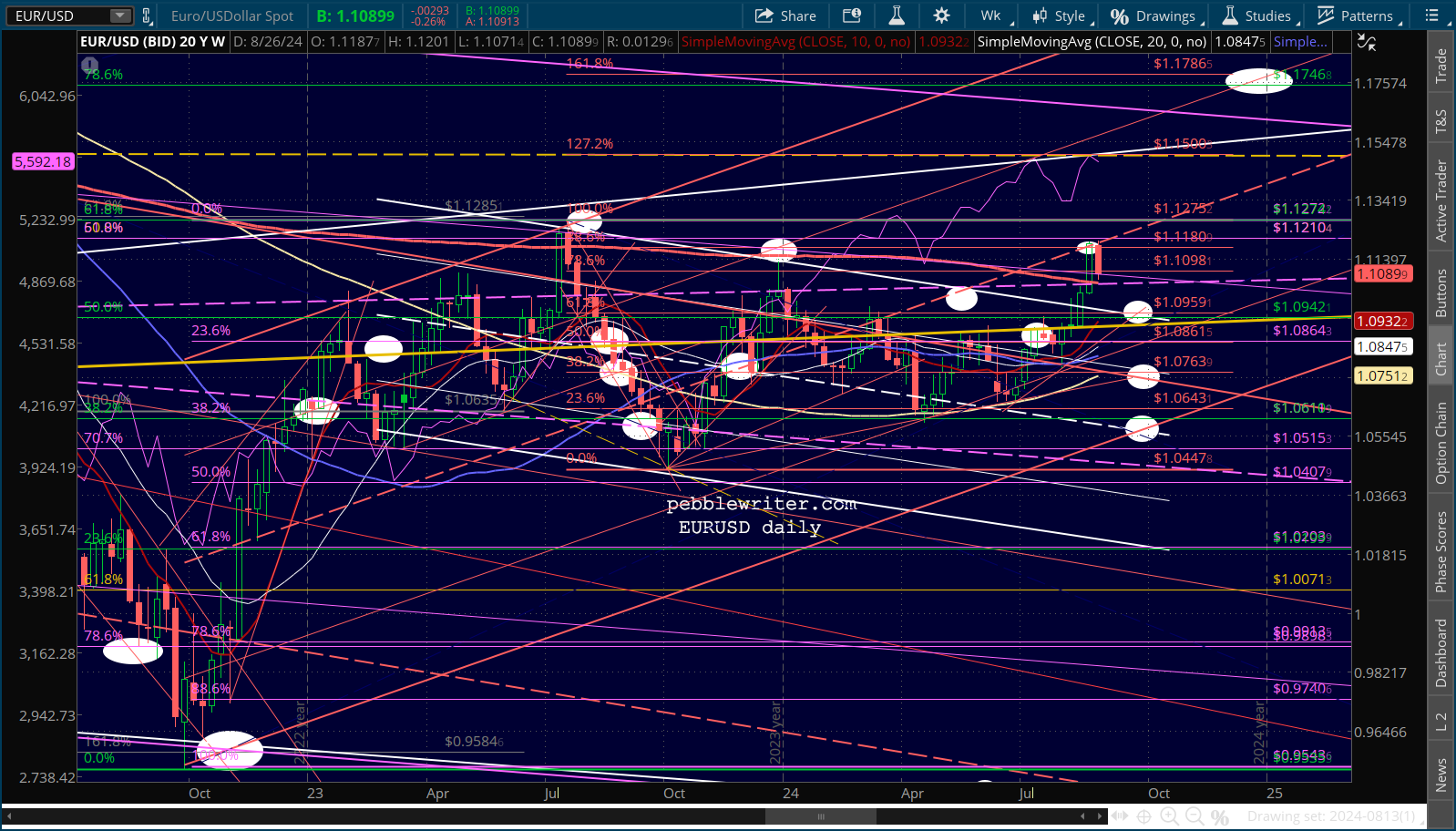Switch to the Active Trader side tab
This screenshot has height=831, width=1456.
tap(1441, 200)
